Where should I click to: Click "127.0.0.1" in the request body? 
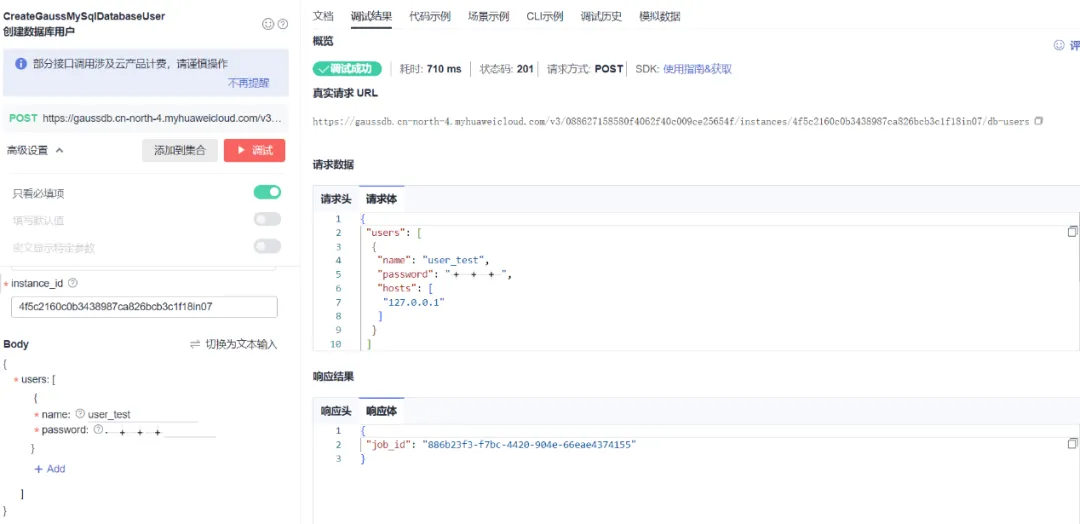point(414,302)
